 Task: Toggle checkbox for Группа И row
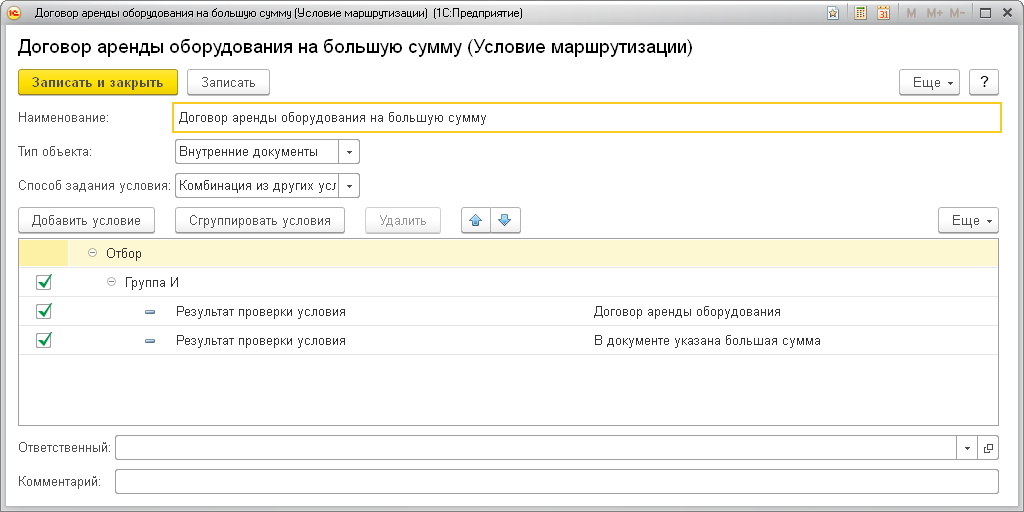click(x=44, y=282)
